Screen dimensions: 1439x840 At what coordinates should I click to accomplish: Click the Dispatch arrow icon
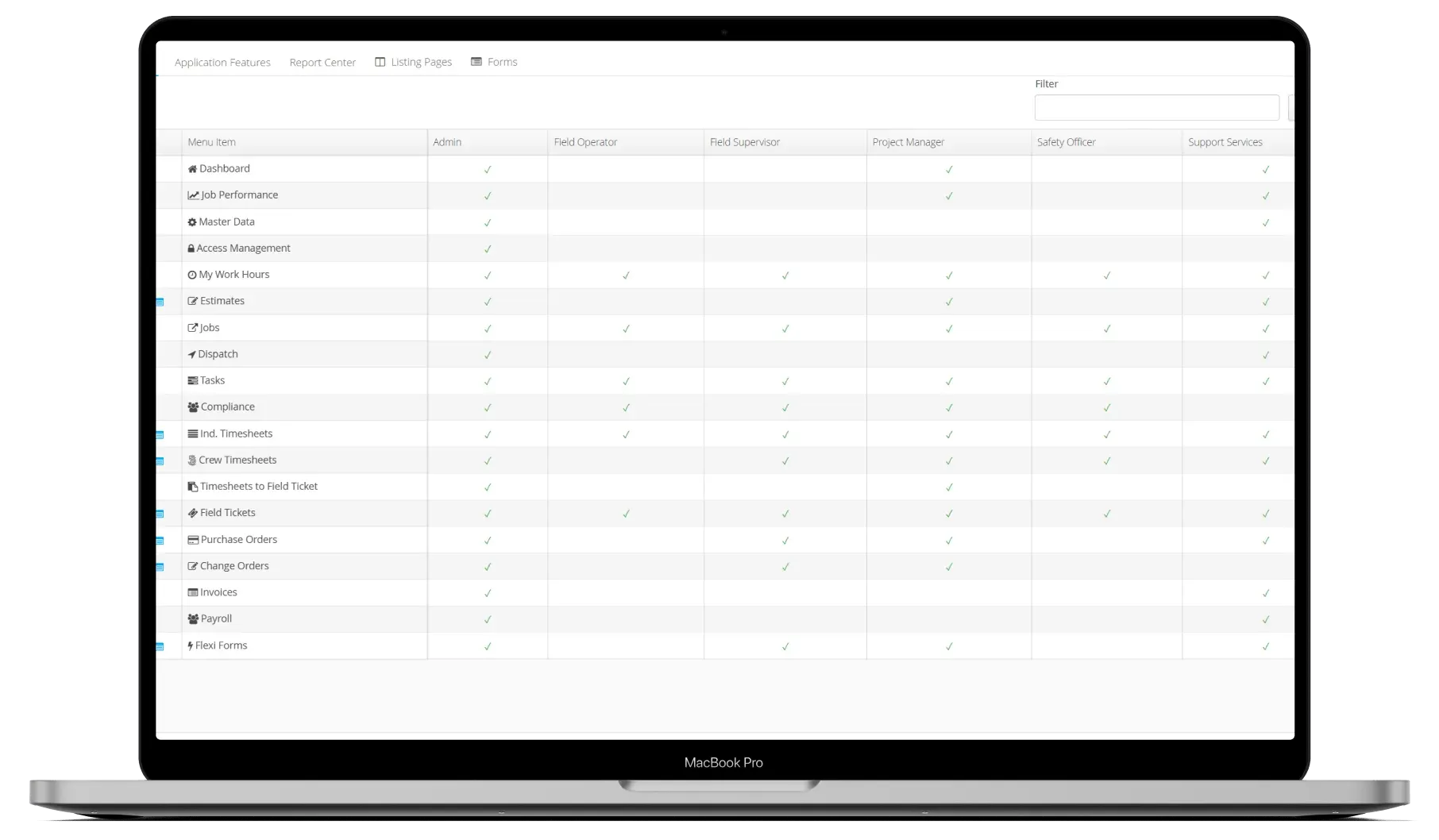tap(192, 354)
